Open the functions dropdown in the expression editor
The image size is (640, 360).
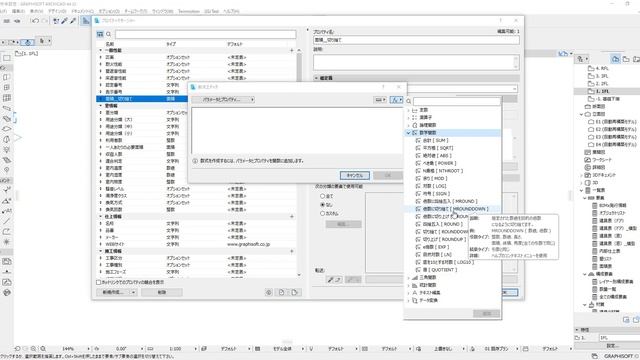(x=396, y=100)
